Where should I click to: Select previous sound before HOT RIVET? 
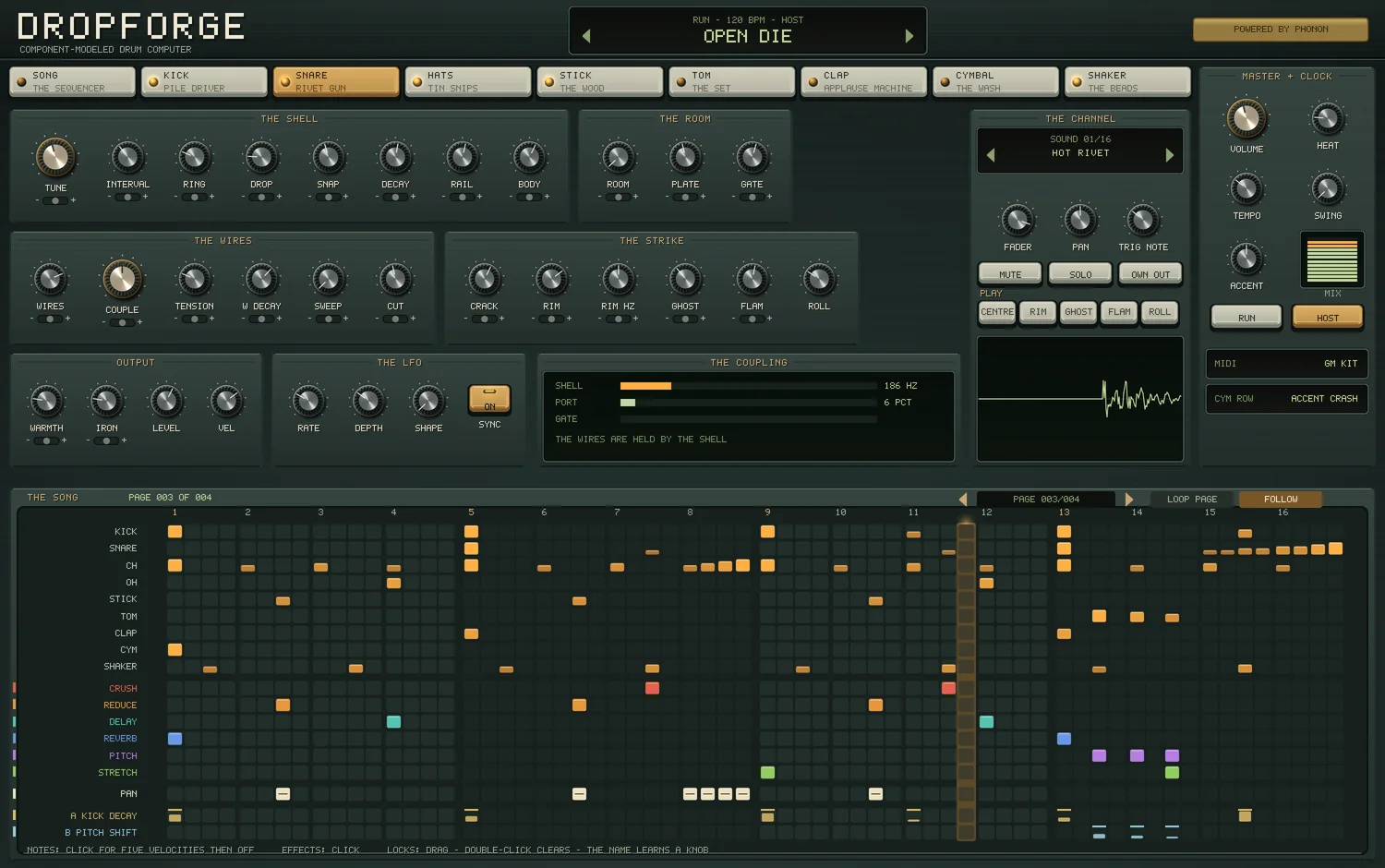pyautogui.click(x=991, y=155)
